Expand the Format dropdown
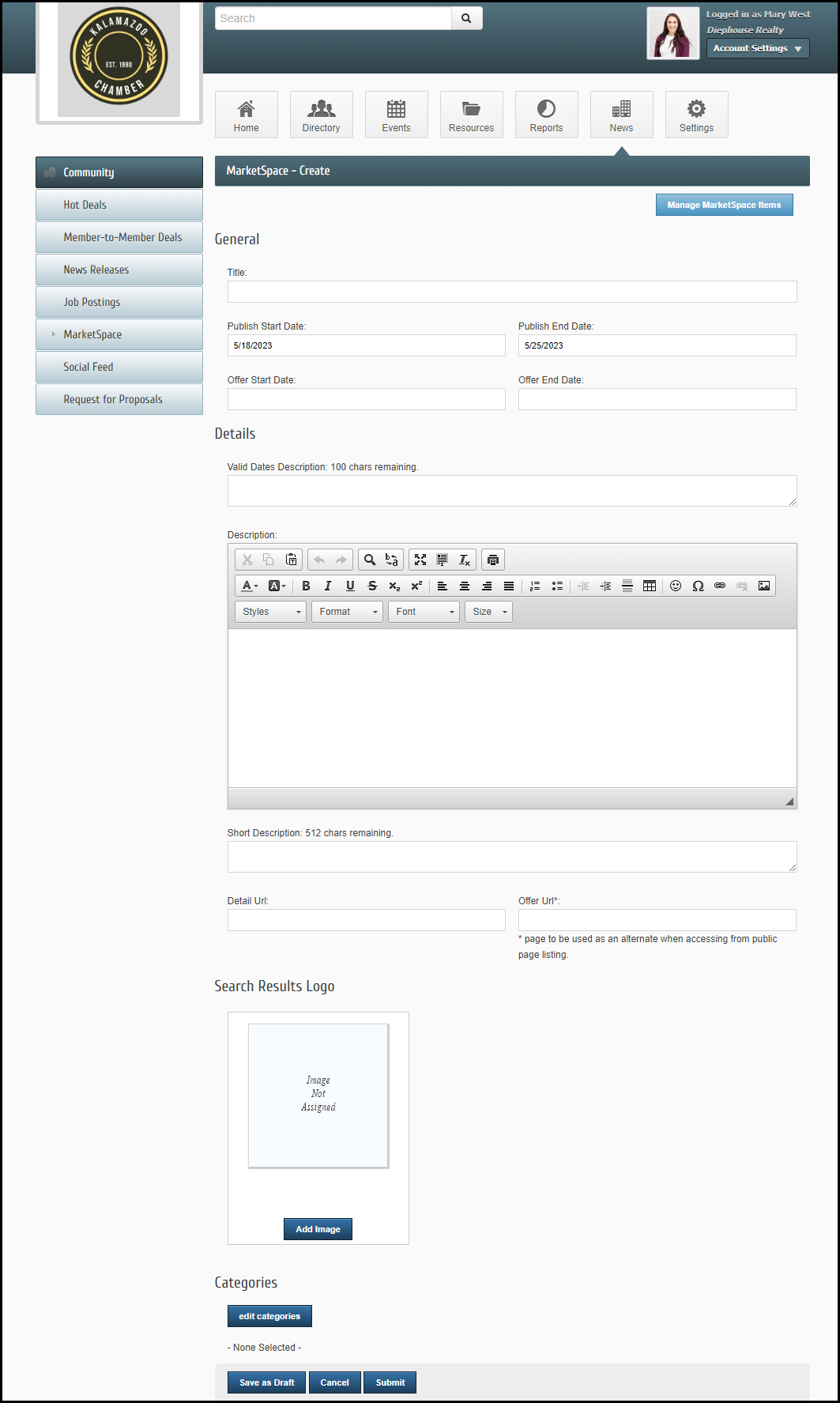Screen dimensions: 840x1403 click(x=348, y=612)
